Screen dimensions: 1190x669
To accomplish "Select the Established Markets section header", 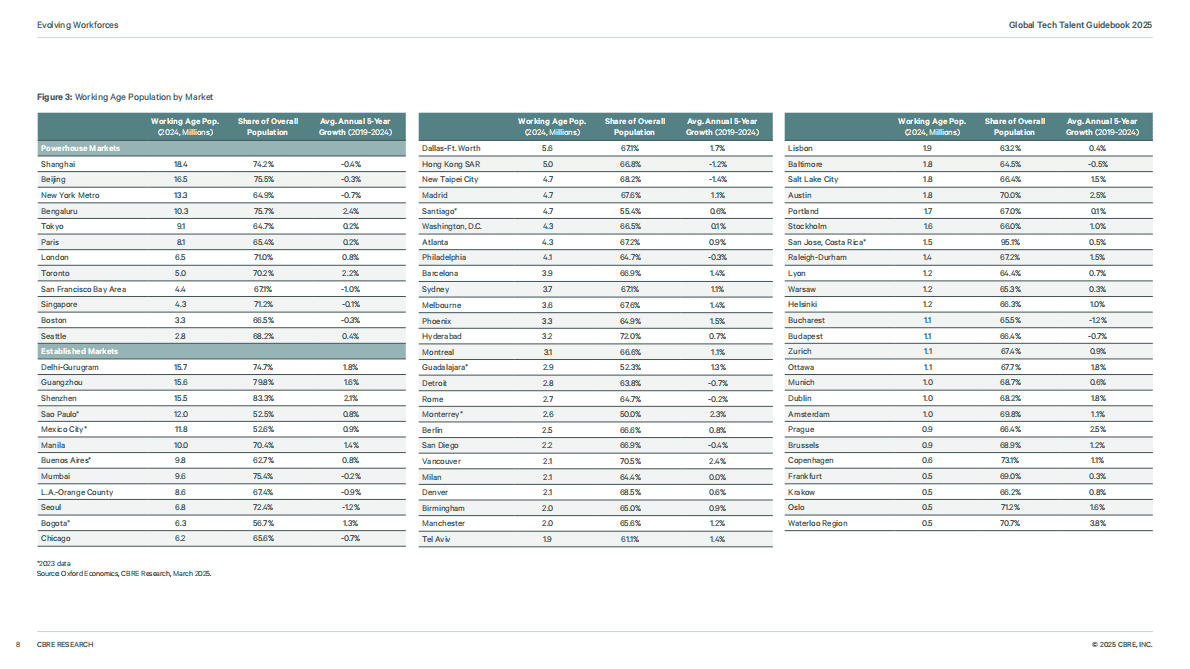I will click(x=222, y=351).
